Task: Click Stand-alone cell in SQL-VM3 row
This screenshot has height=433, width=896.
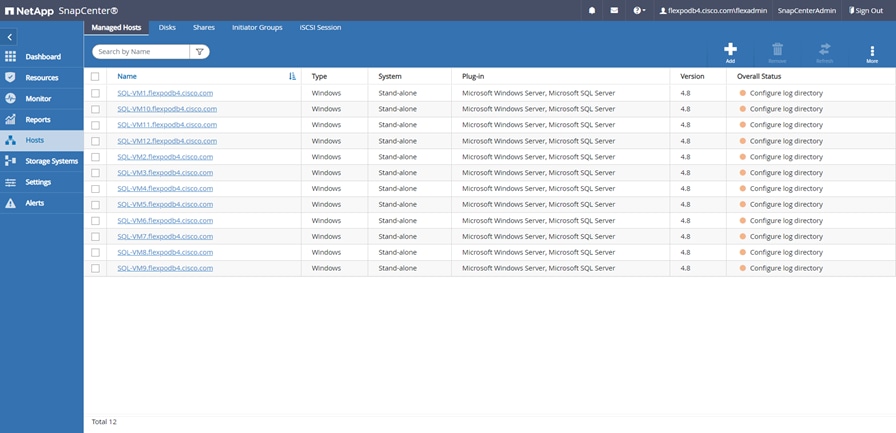Action: pos(397,173)
